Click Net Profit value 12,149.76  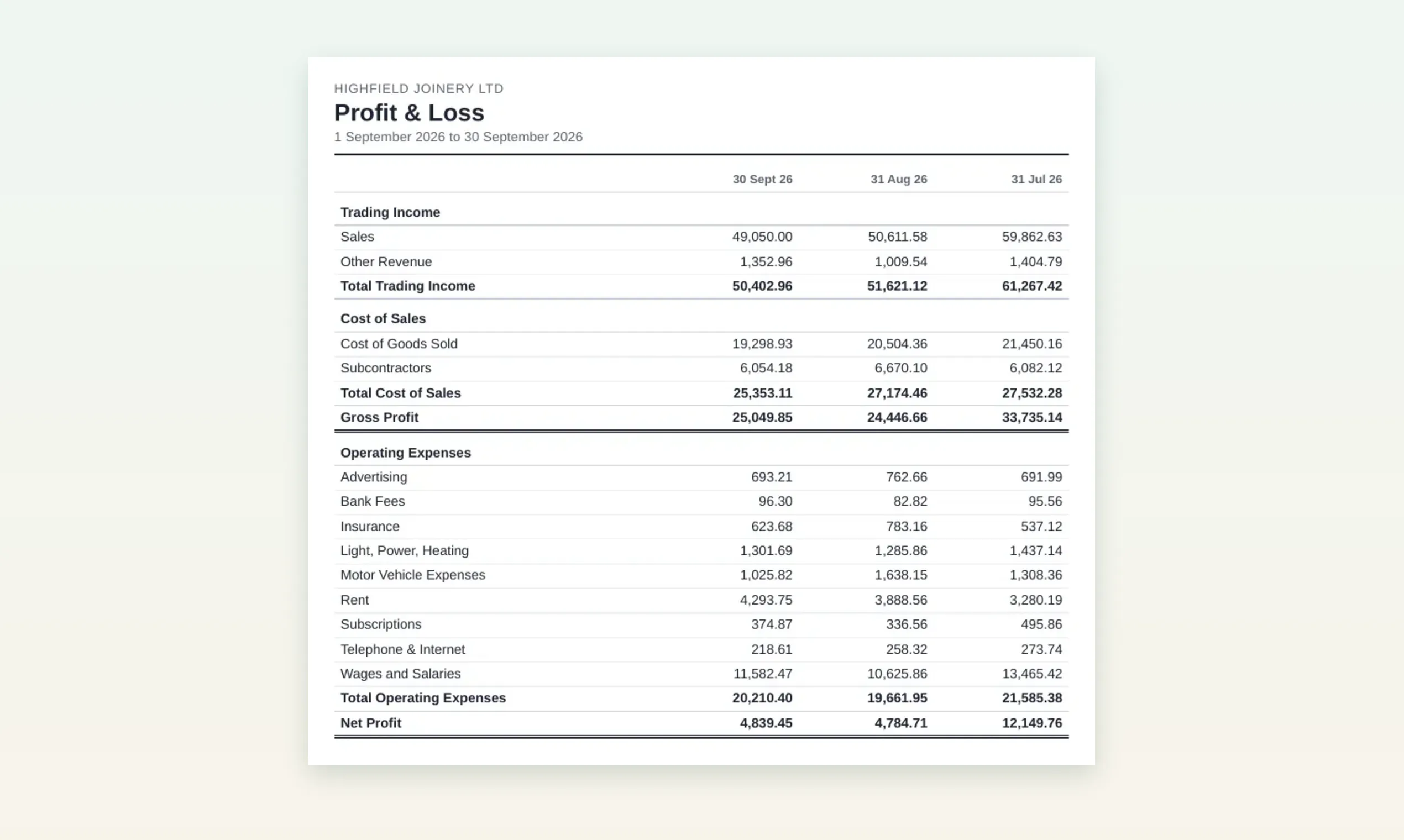coord(1031,723)
